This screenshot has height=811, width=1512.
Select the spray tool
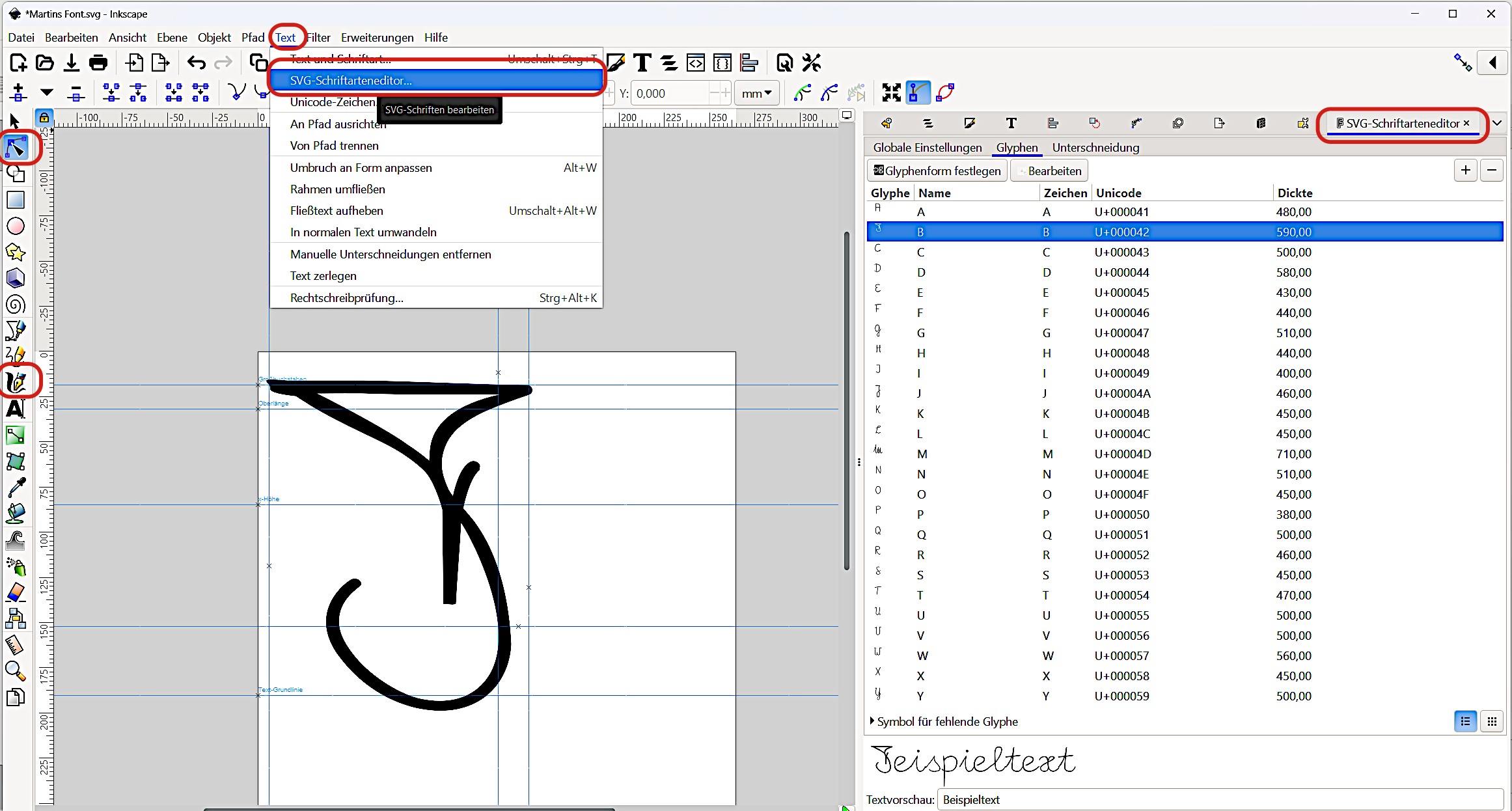coord(16,566)
